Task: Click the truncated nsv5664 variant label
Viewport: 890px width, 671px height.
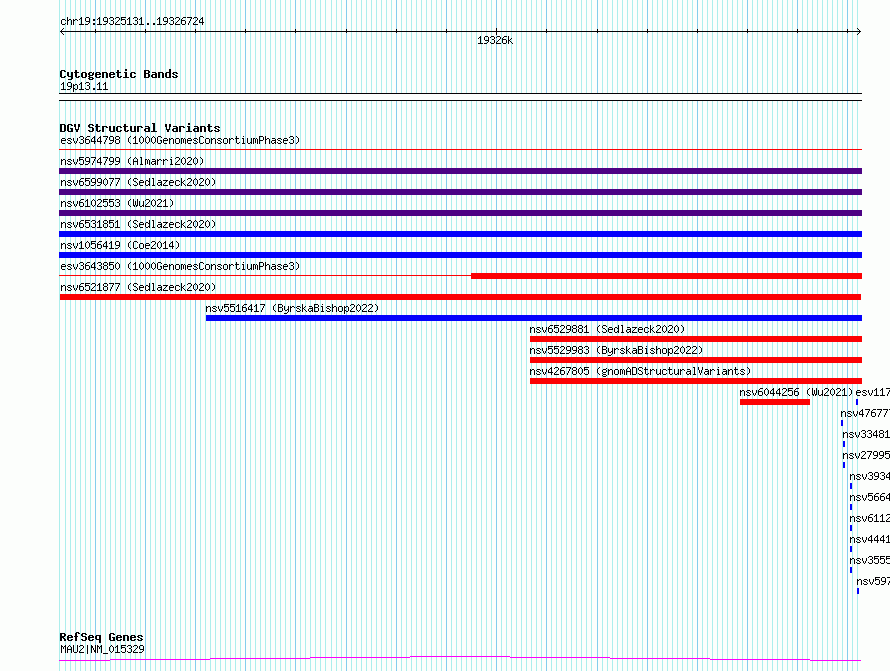Action: (870, 497)
